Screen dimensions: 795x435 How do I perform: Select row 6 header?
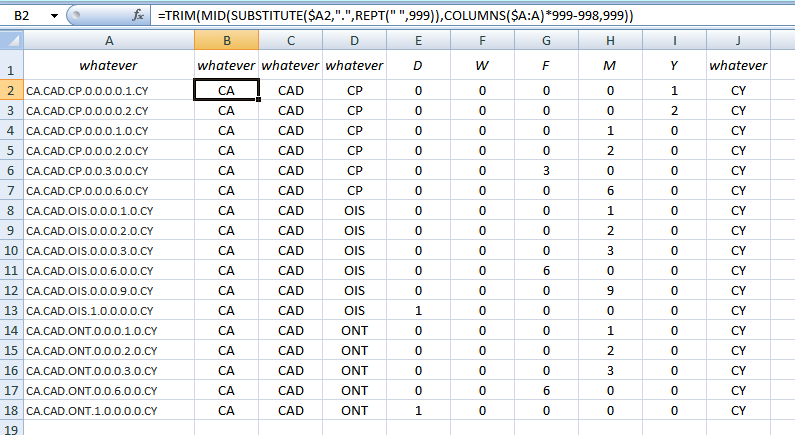pyautogui.click(x=11, y=171)
